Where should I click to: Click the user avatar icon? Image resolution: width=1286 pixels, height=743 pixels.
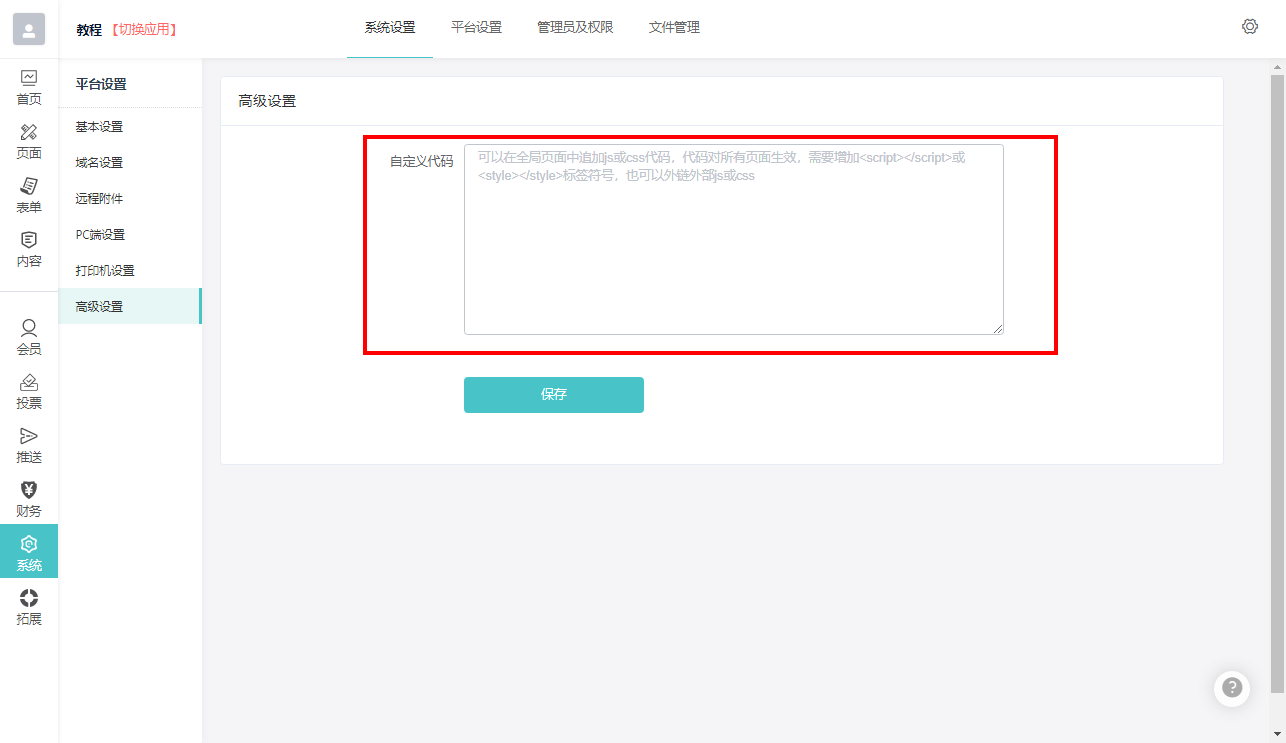[29, 29]
